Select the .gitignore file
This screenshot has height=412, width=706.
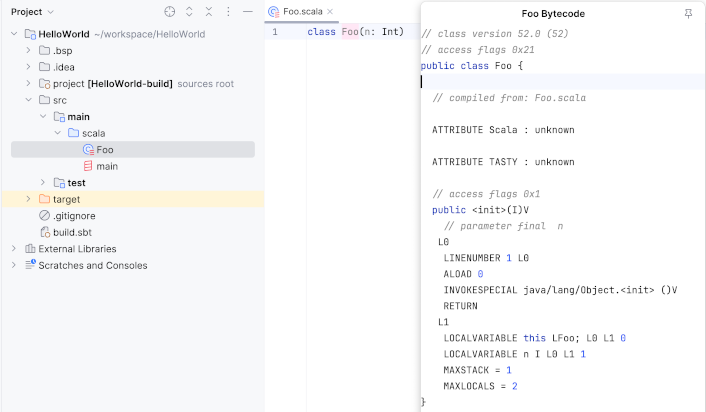point(73,216)
